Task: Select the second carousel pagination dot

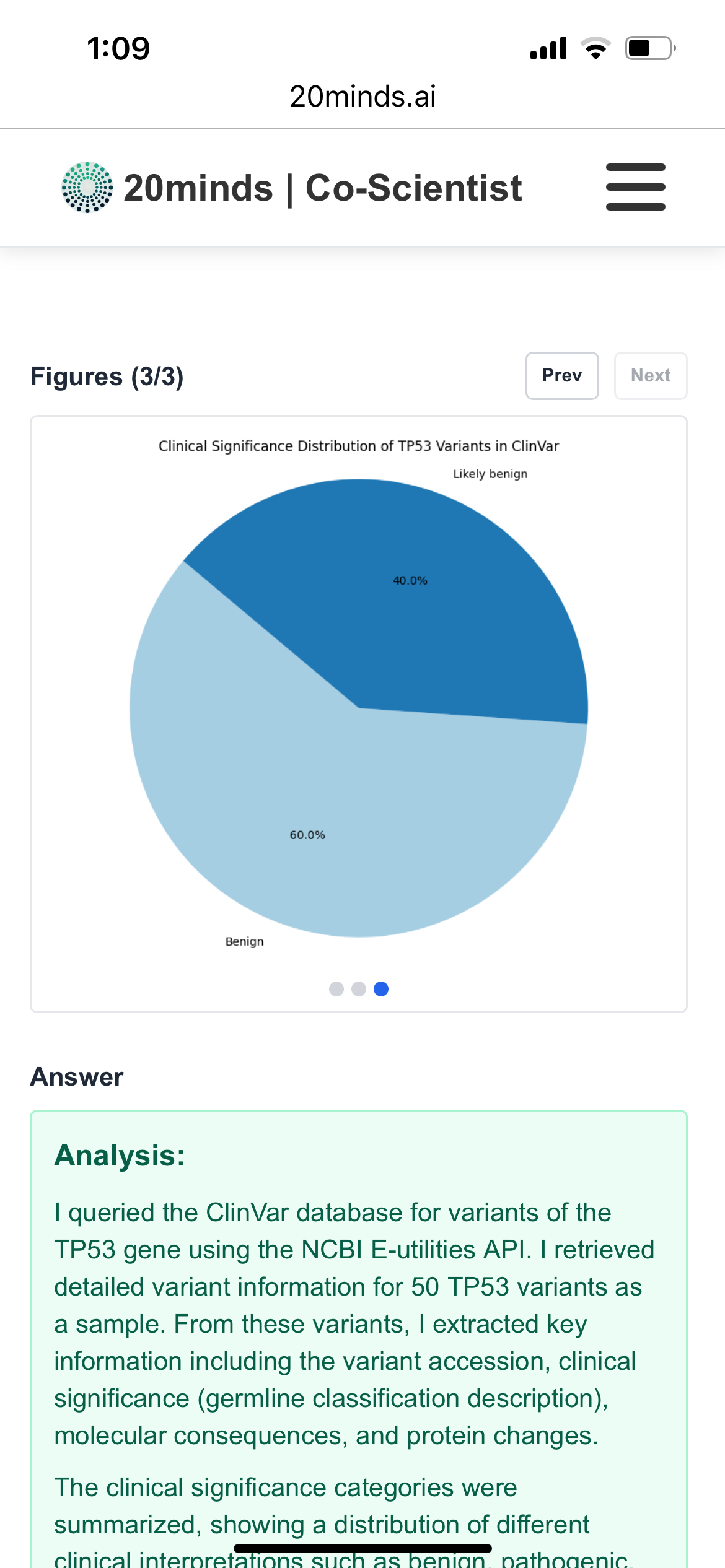Action: point(359,989)
